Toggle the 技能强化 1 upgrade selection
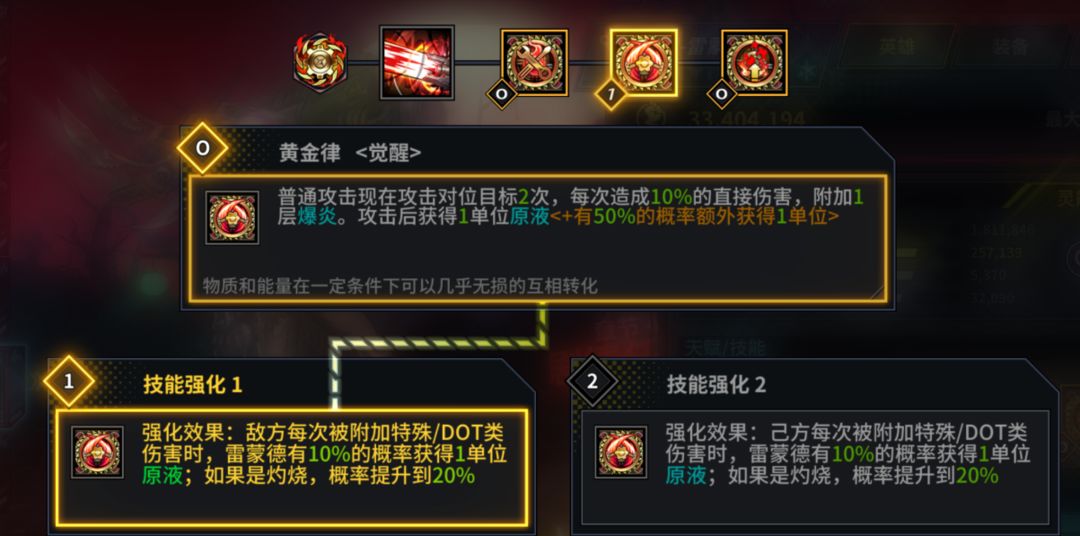This screenshot has height=536, width=1080. point(291,468)
